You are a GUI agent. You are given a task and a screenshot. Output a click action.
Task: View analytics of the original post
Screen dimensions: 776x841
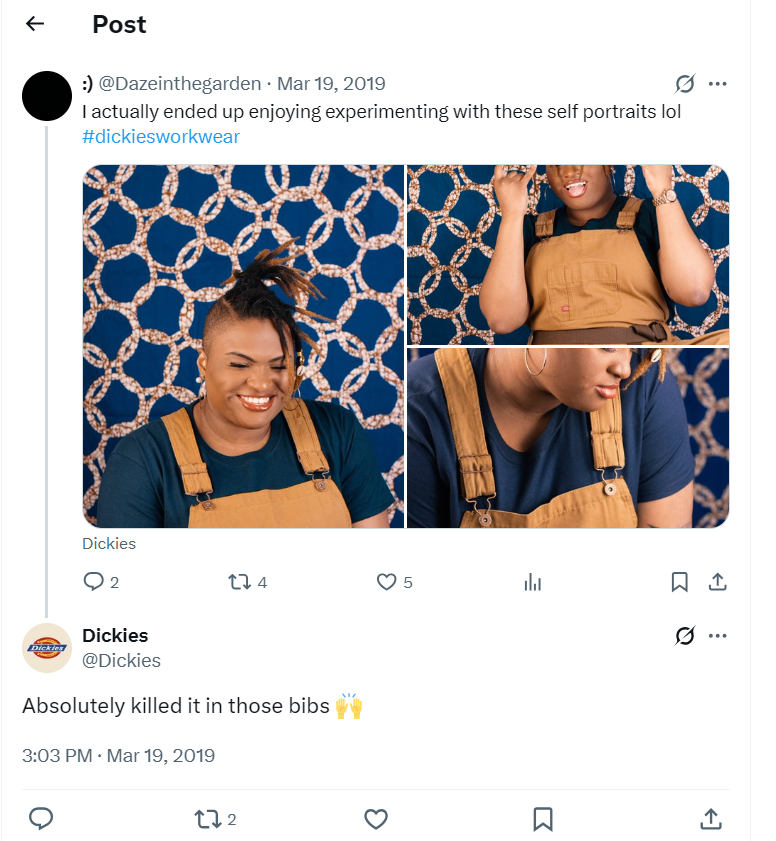click(x=533, y=581)
